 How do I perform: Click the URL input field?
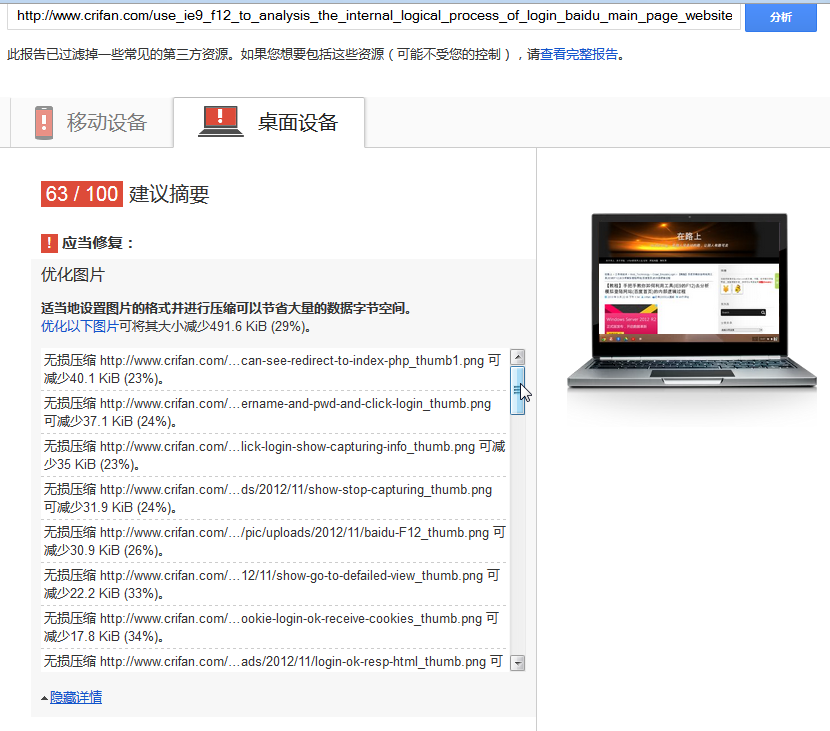(x=374, y=16)
